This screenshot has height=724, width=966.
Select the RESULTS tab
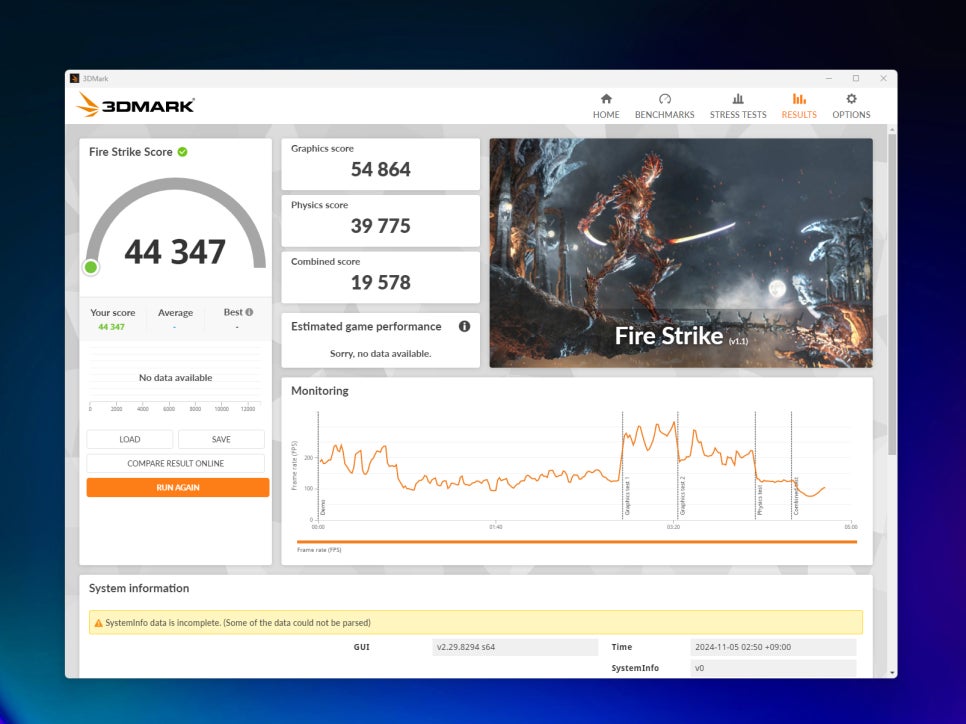tap(798, 106)
